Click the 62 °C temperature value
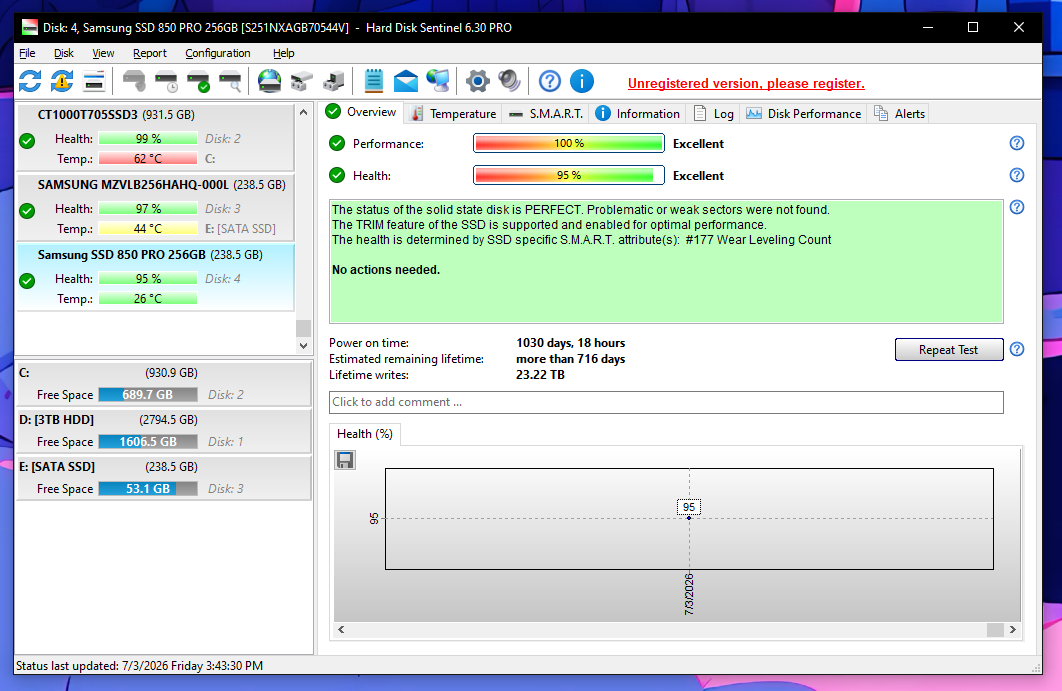Image resolution: width=1062 pixels, height=691 pixels. coord(148,159)
